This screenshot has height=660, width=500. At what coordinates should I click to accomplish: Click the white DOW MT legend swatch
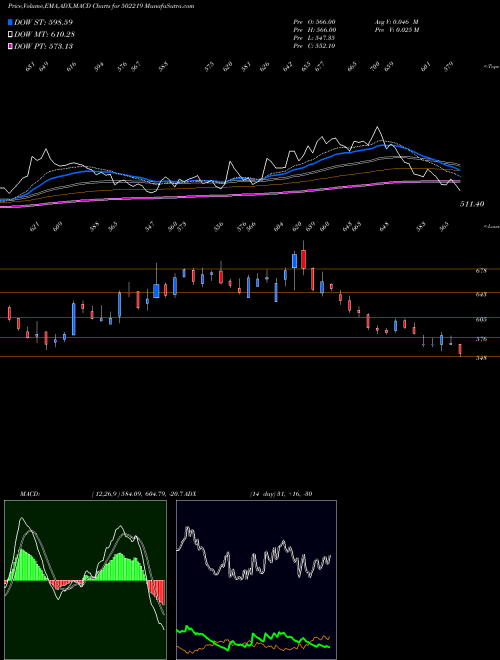click(10, 35)
